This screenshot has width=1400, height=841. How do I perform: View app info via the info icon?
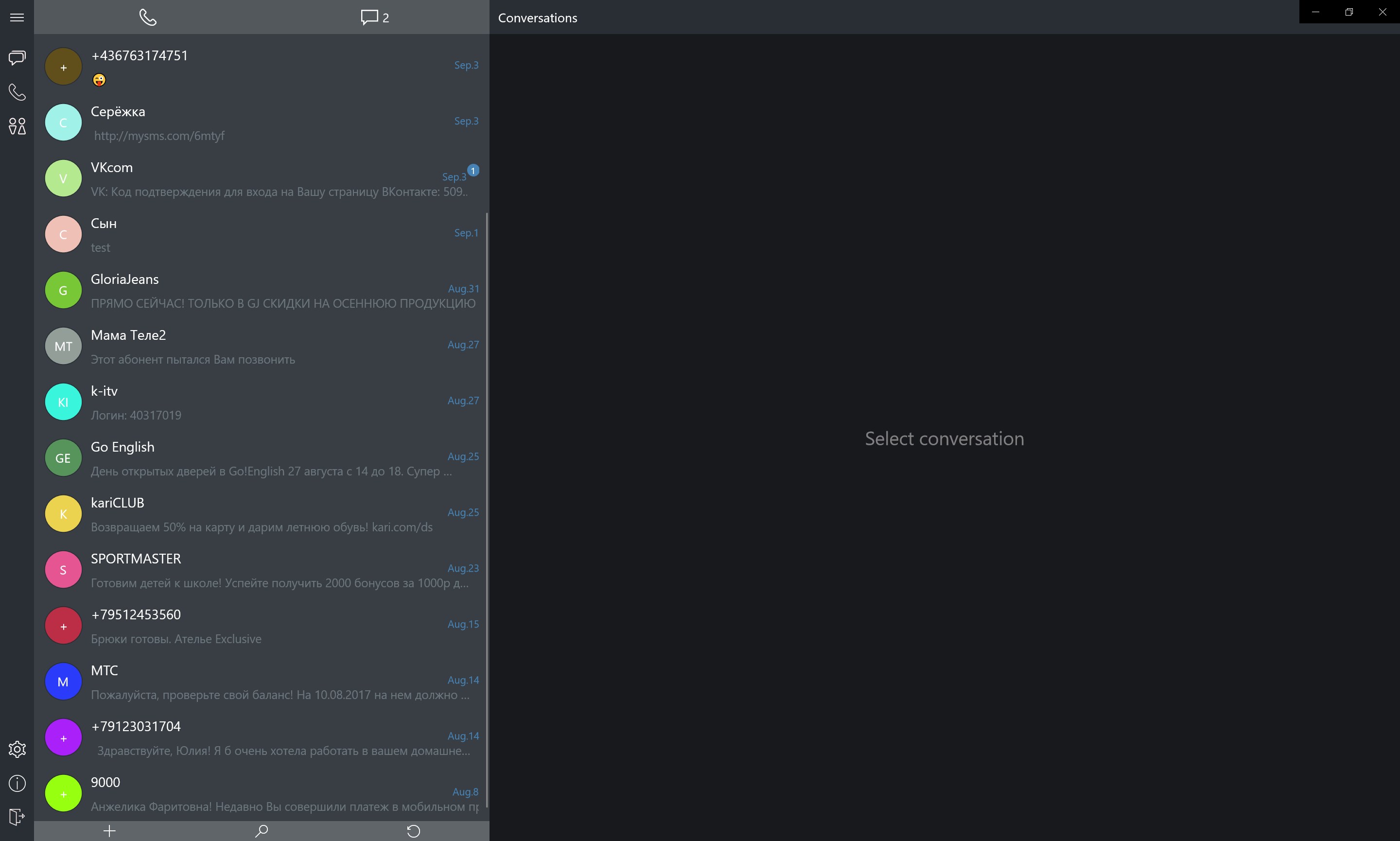pyautogui.click(x=17, y=783)
